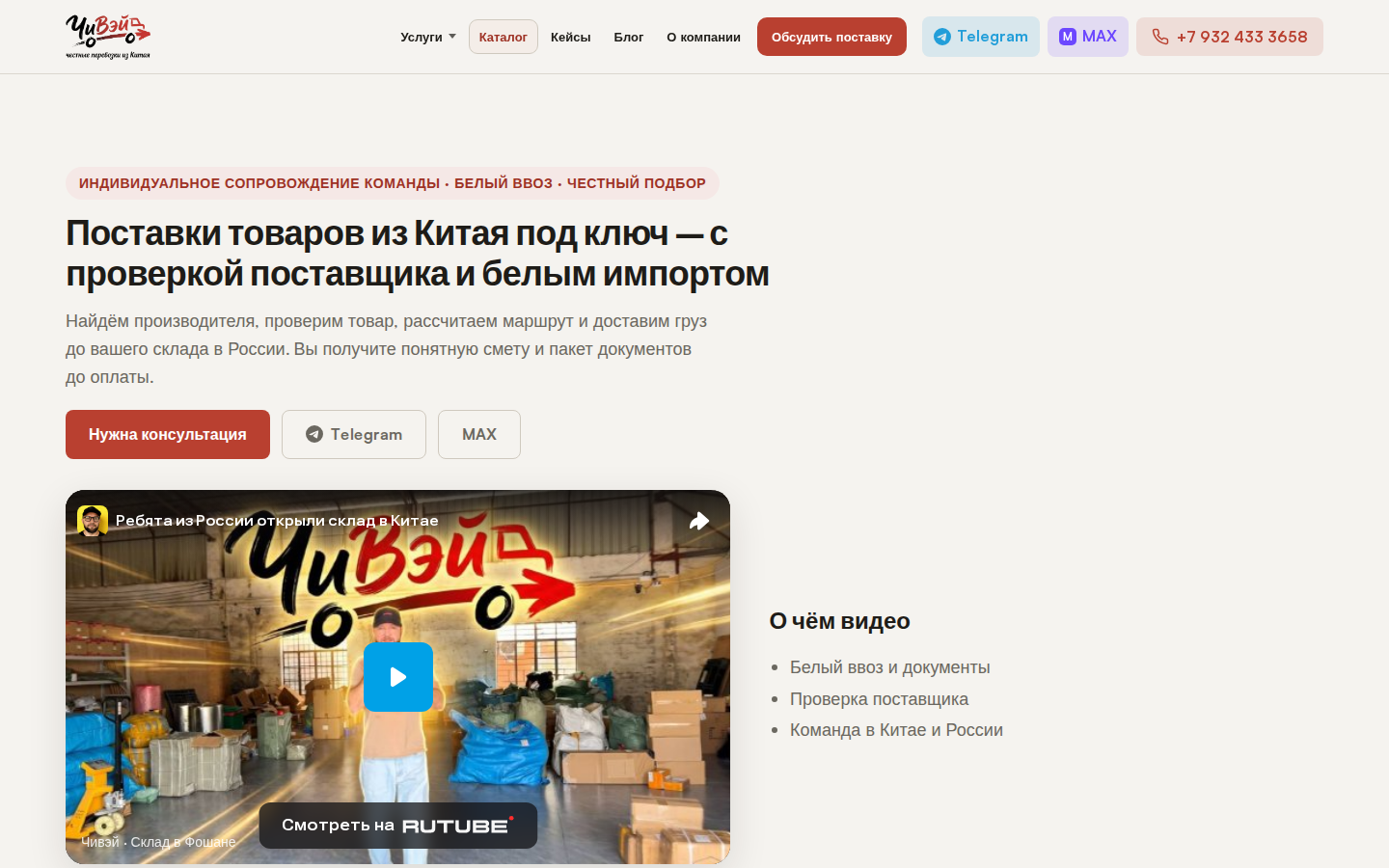
Task: Click the ЧиВэй logo in header
Action: (108, 37)
